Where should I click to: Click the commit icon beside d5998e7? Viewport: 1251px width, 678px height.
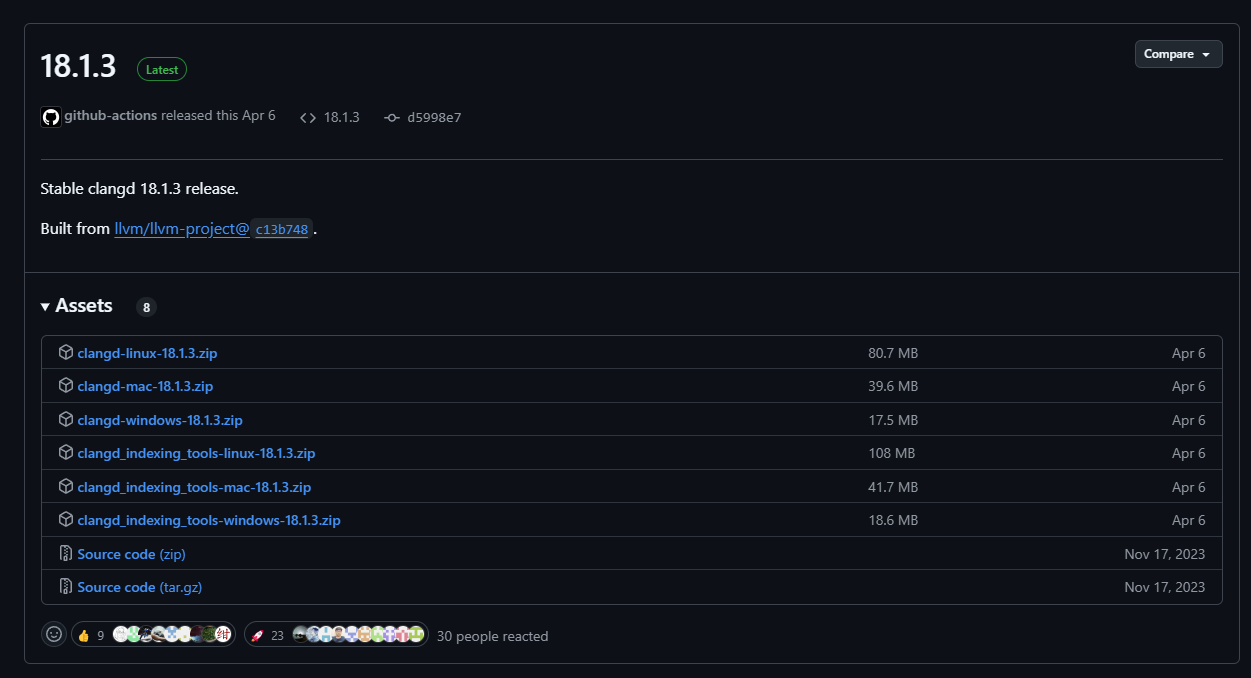(x=392, y=117)
